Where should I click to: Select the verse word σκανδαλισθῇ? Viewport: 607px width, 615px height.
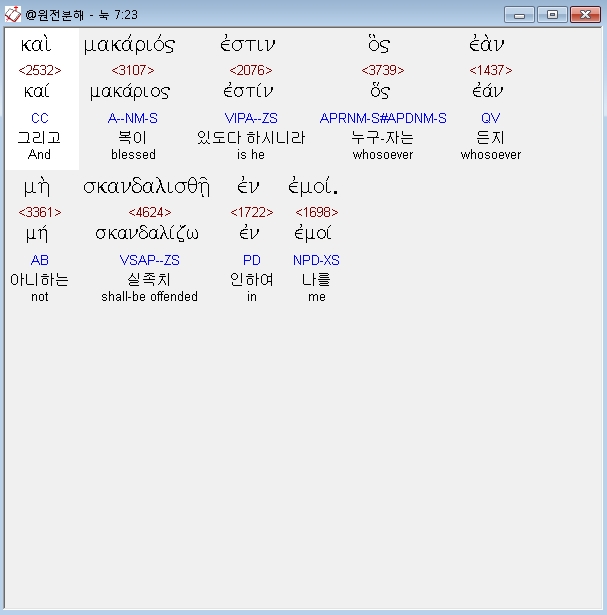[147, 187]
